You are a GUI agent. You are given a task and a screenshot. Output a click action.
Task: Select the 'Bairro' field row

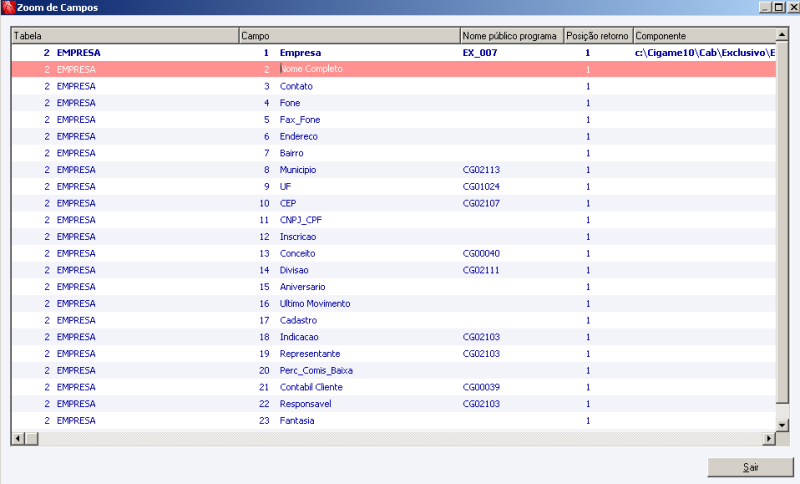393,153
